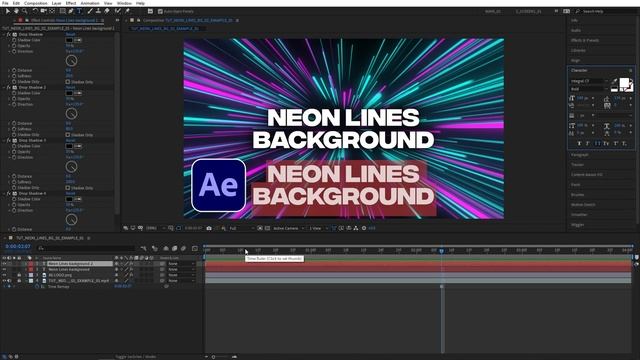
Task: Click the first Drop Shadow direction dial
Action: point(71,60)
